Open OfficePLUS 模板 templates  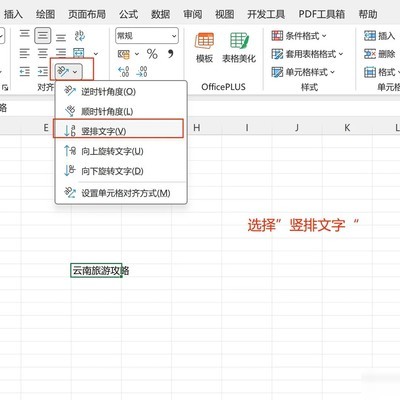[204, 48]
